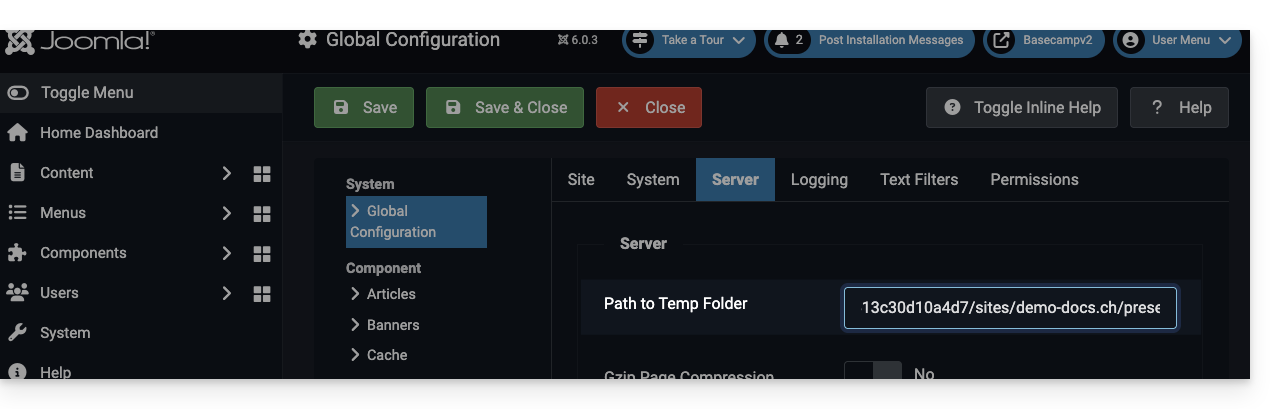Open the Users dashboard grid icon

tap(262, 293)
